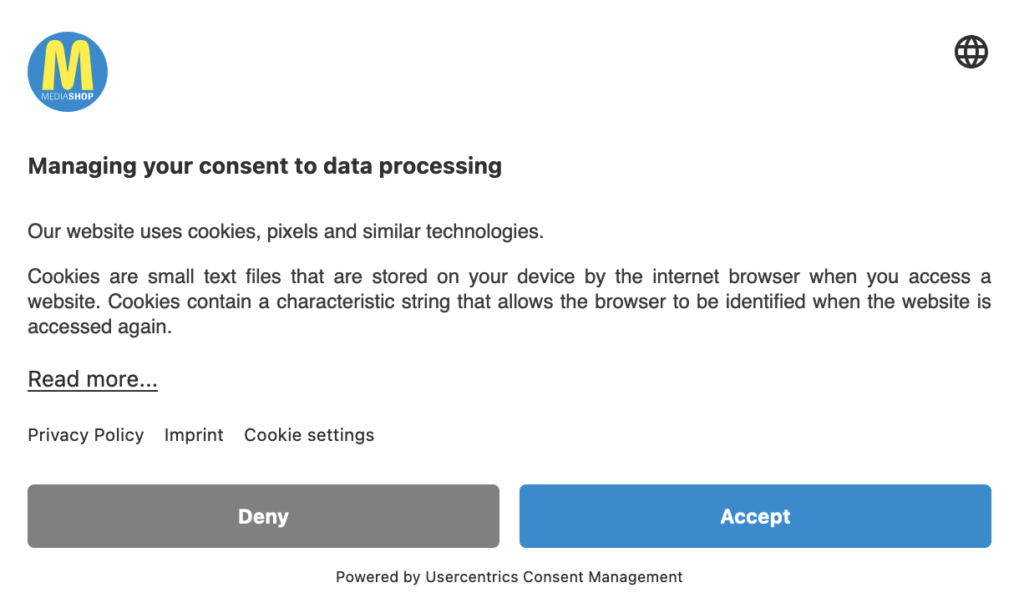Choose the gray Deny button

click(263, 516)
